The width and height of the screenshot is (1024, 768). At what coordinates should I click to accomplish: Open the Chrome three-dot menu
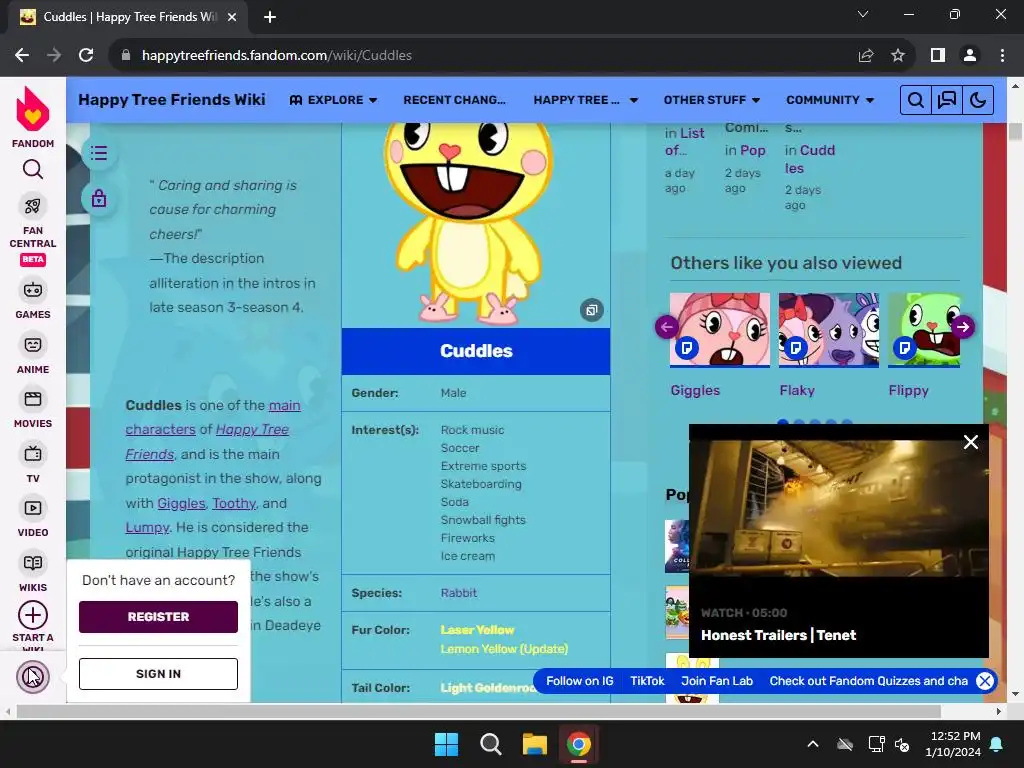(x=1002, y=56)
